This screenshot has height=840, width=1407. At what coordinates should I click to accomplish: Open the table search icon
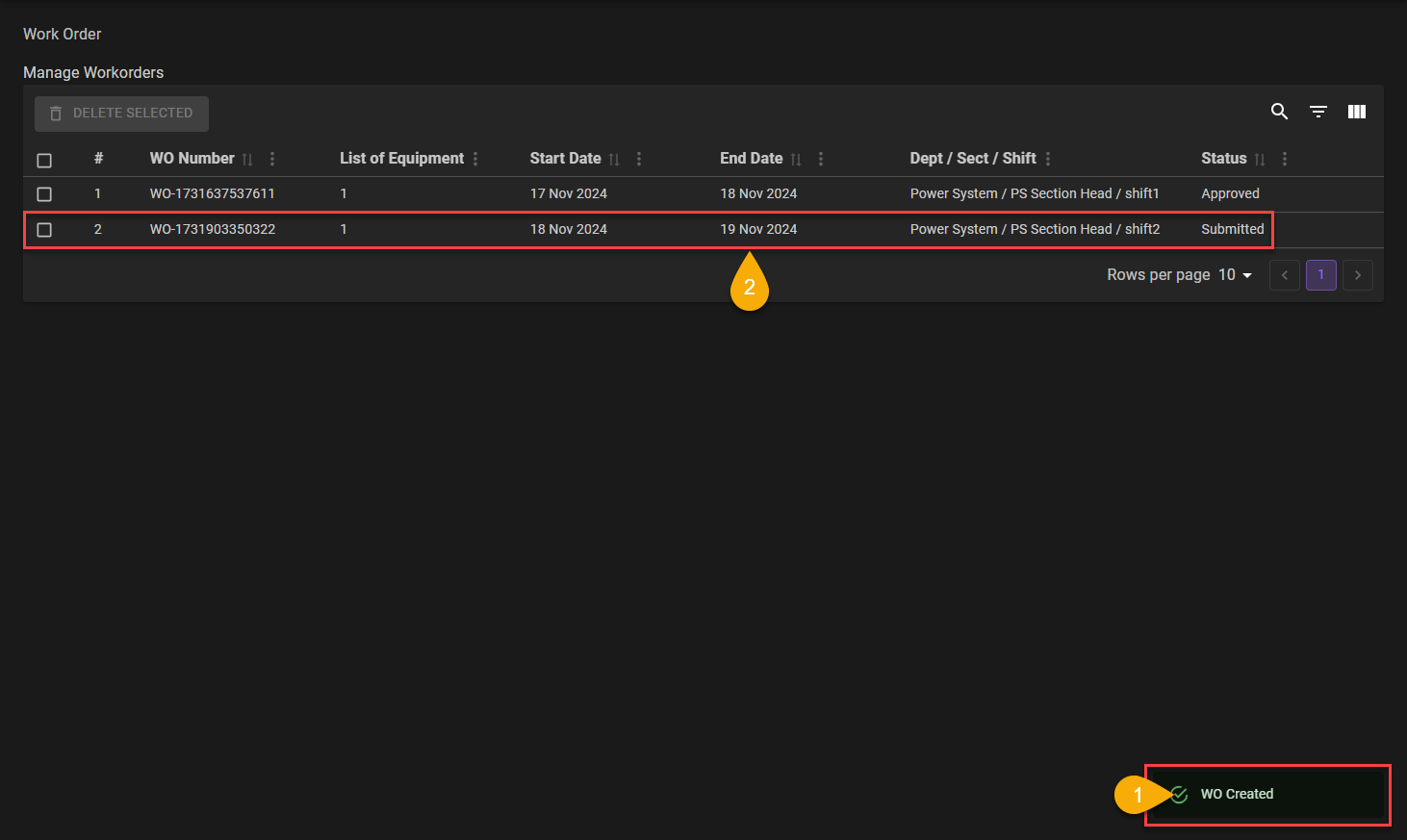1279,112
